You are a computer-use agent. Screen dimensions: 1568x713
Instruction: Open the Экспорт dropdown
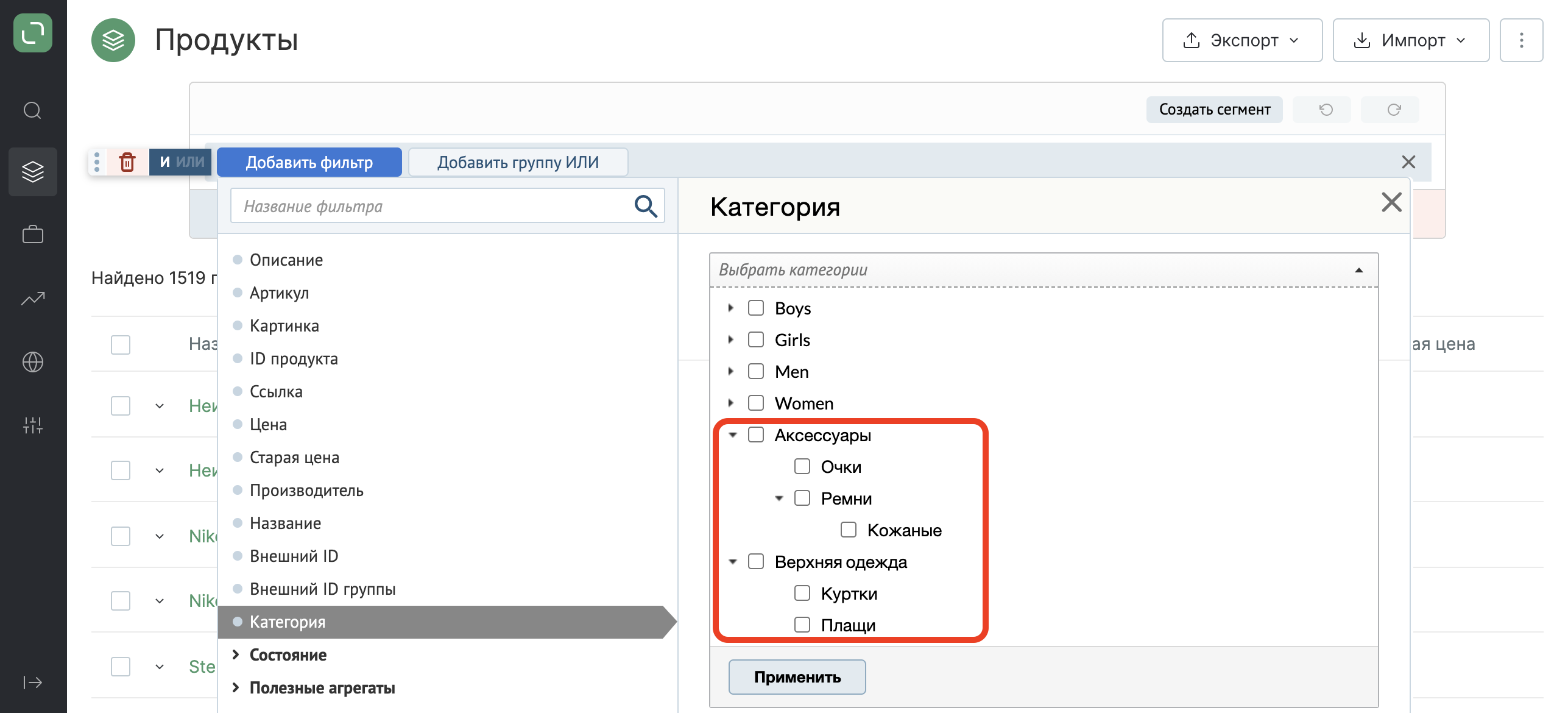[x=1242, y=40]
